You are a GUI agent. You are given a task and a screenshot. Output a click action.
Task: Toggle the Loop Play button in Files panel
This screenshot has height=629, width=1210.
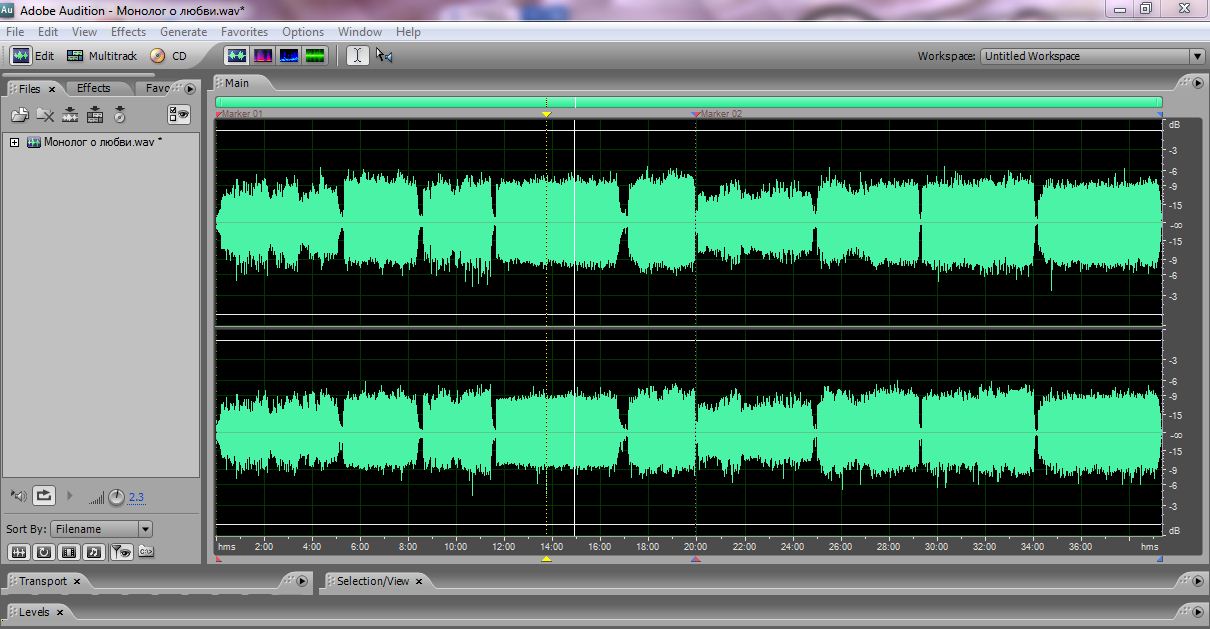tap(44, 495)
